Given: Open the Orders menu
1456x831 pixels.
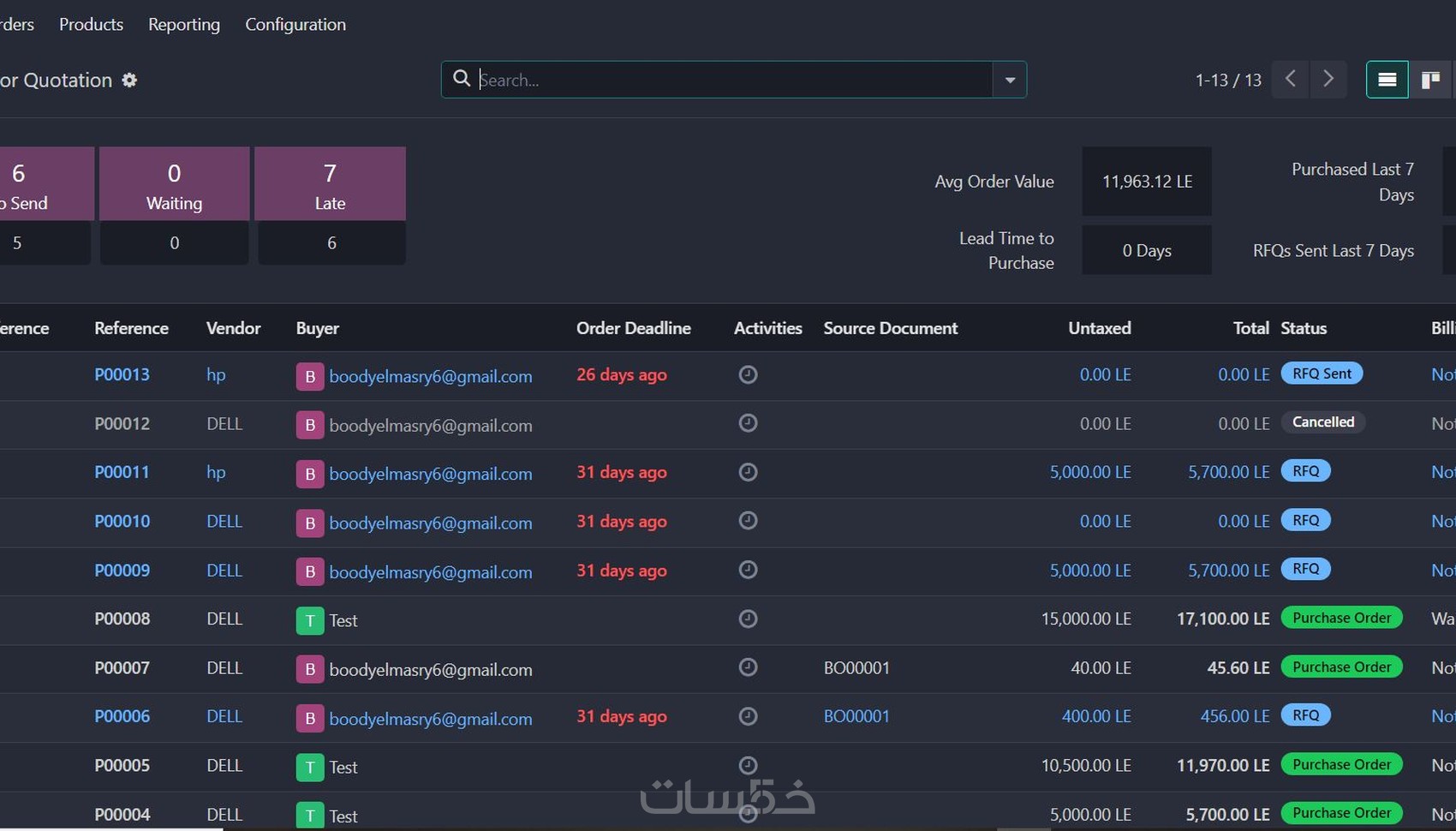Looking at the screenshot, I should coord(16,24).
